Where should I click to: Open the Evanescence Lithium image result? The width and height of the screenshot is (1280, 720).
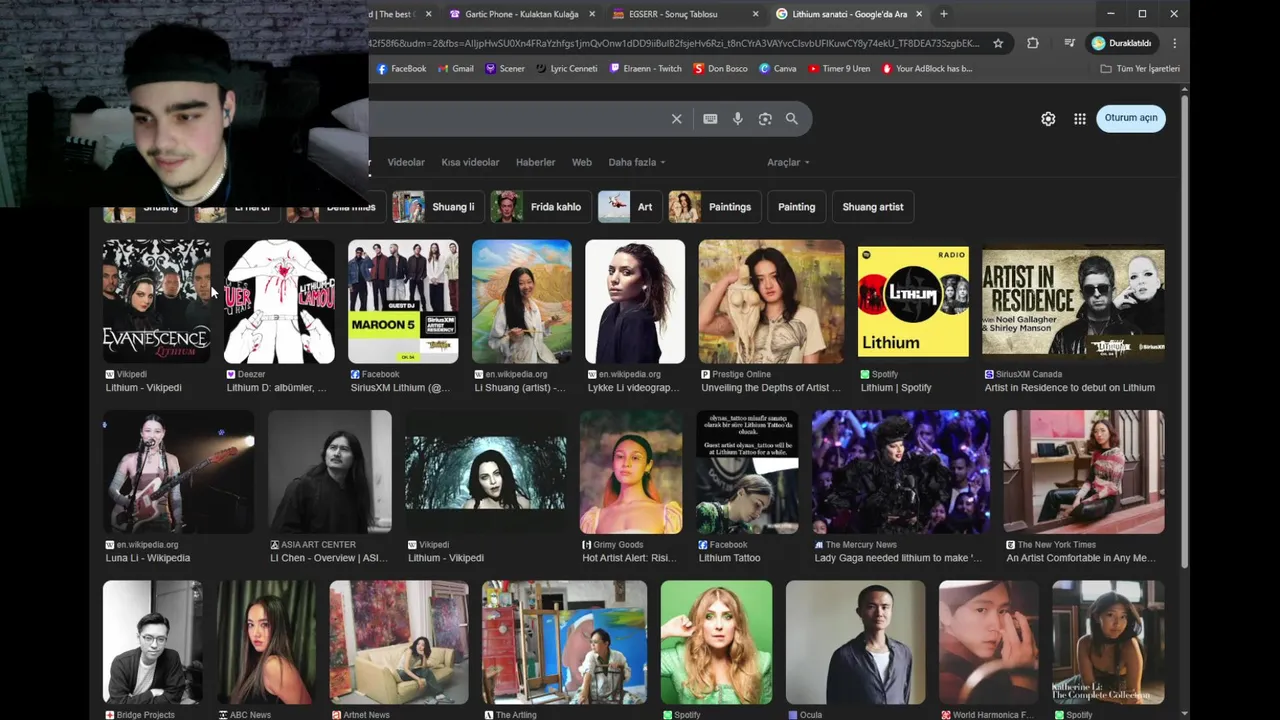pos(157,301)
